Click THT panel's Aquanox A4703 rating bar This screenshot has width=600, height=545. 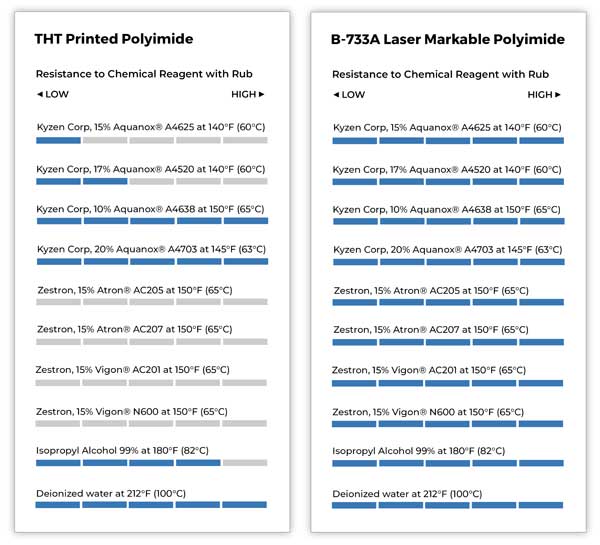152,261
